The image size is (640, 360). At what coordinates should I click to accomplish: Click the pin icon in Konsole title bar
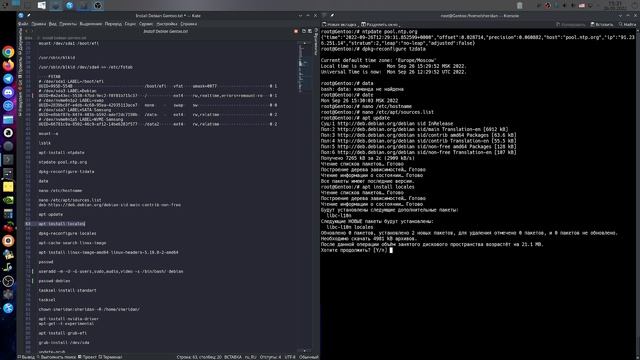pyautogui.click(x=332, y=16)
